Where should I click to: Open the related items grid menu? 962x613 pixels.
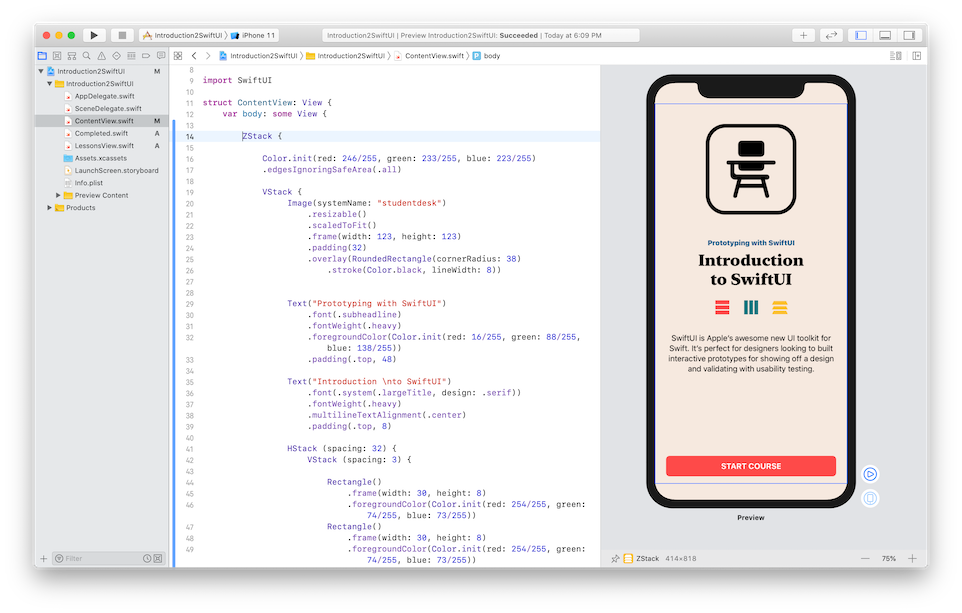pos(178,56)
